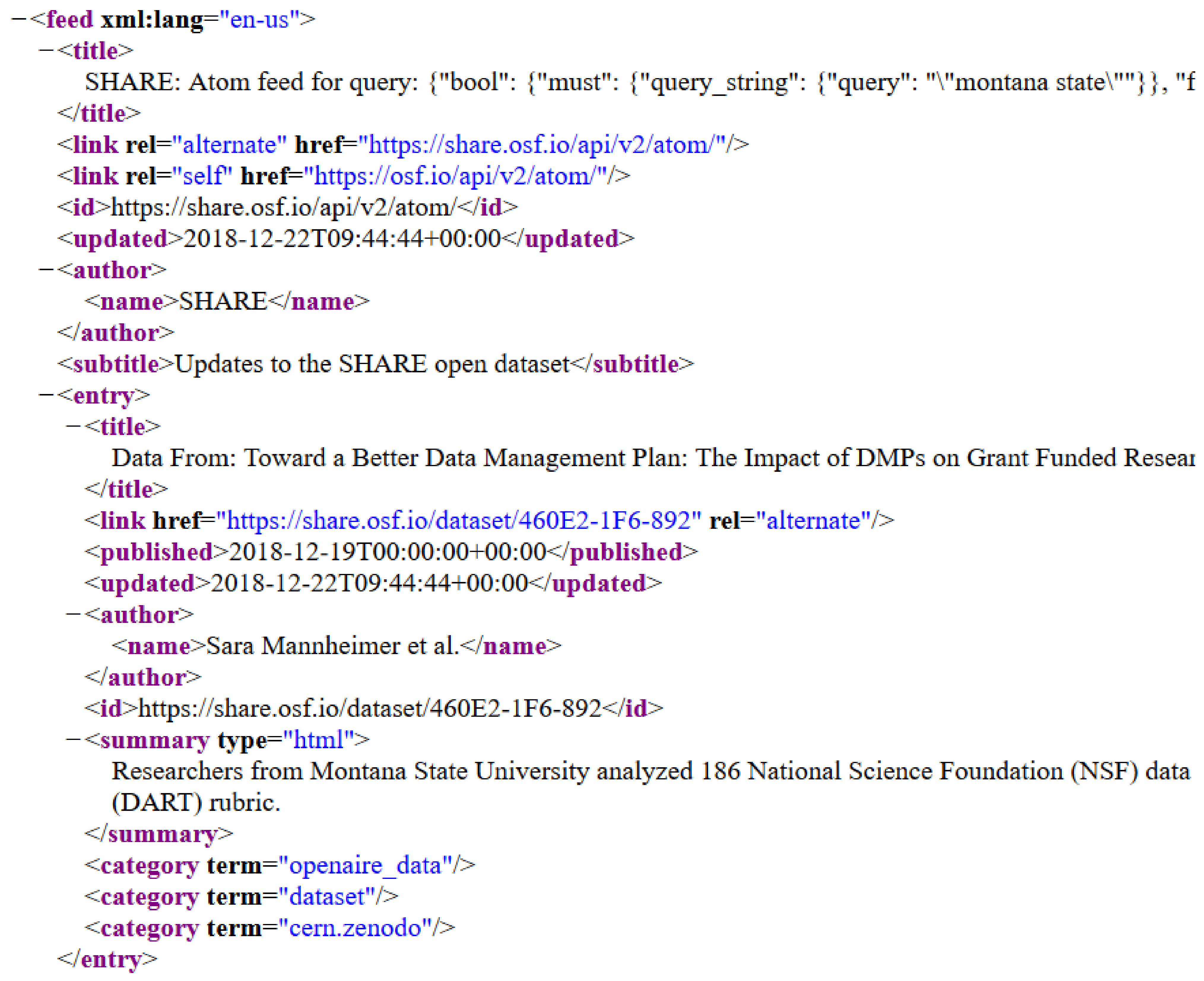
Task: Click the openaire_data category term value
Action: tap(365, 865)
